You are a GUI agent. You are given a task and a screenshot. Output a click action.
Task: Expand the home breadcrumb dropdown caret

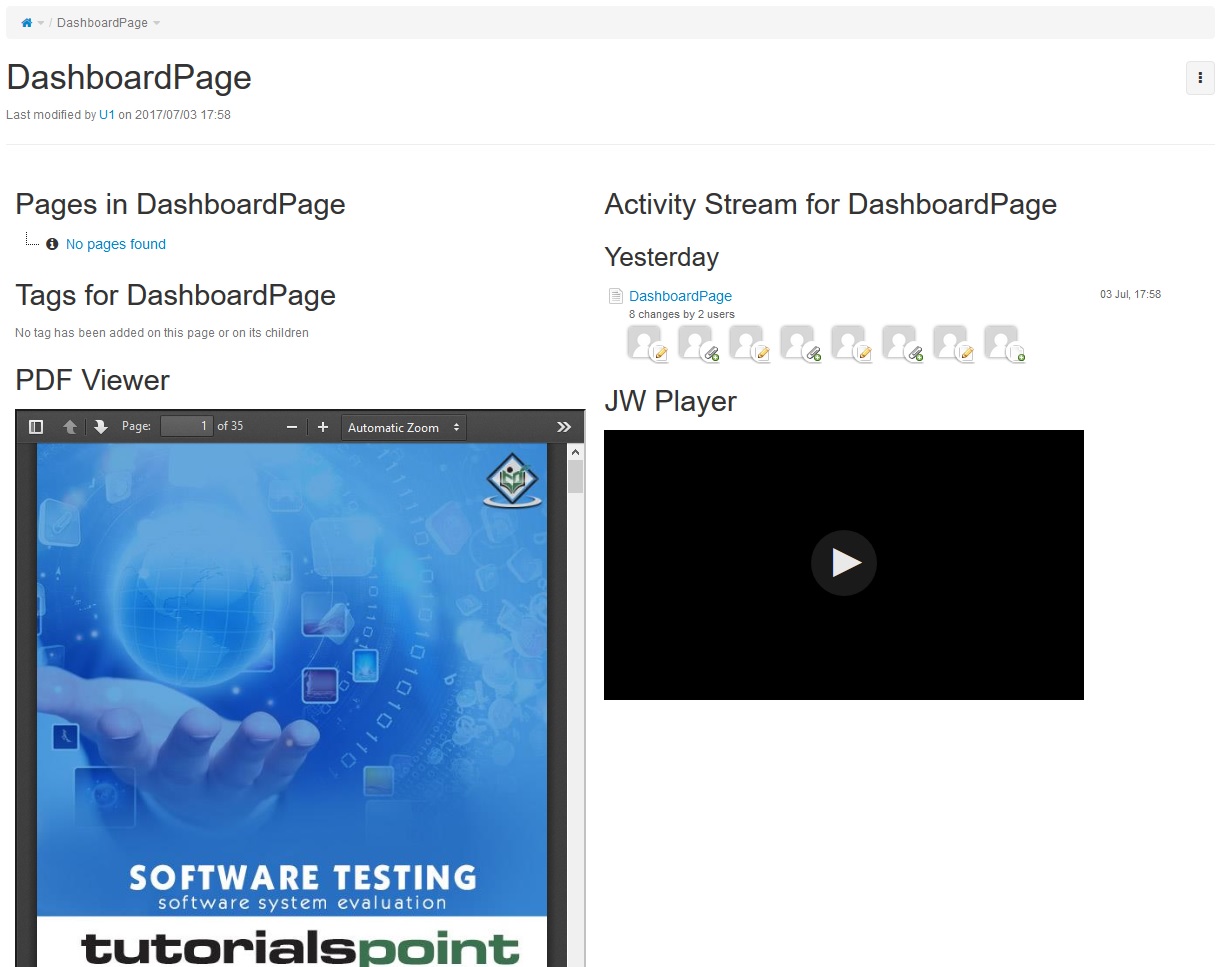point(41,23)
